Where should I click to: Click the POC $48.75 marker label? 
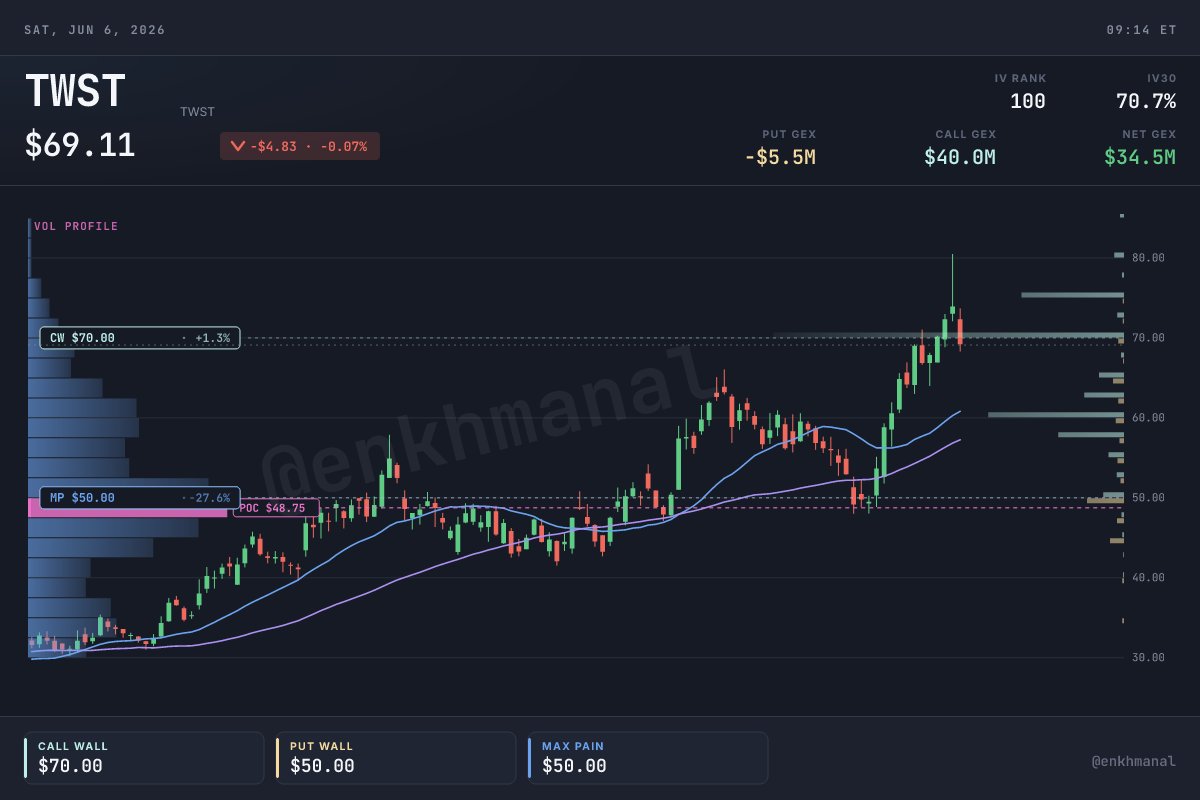click(277, 508)
